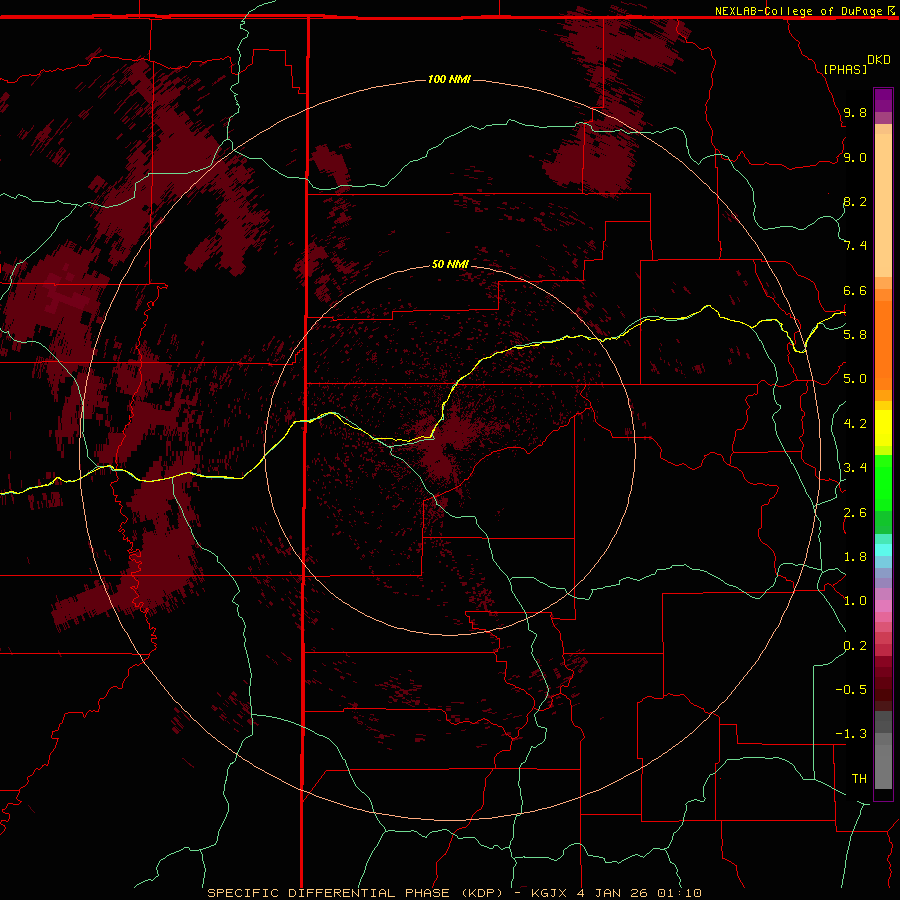Click the 1.8 scale value
Screen dimensions: 900x900
[x=855, y=557]
